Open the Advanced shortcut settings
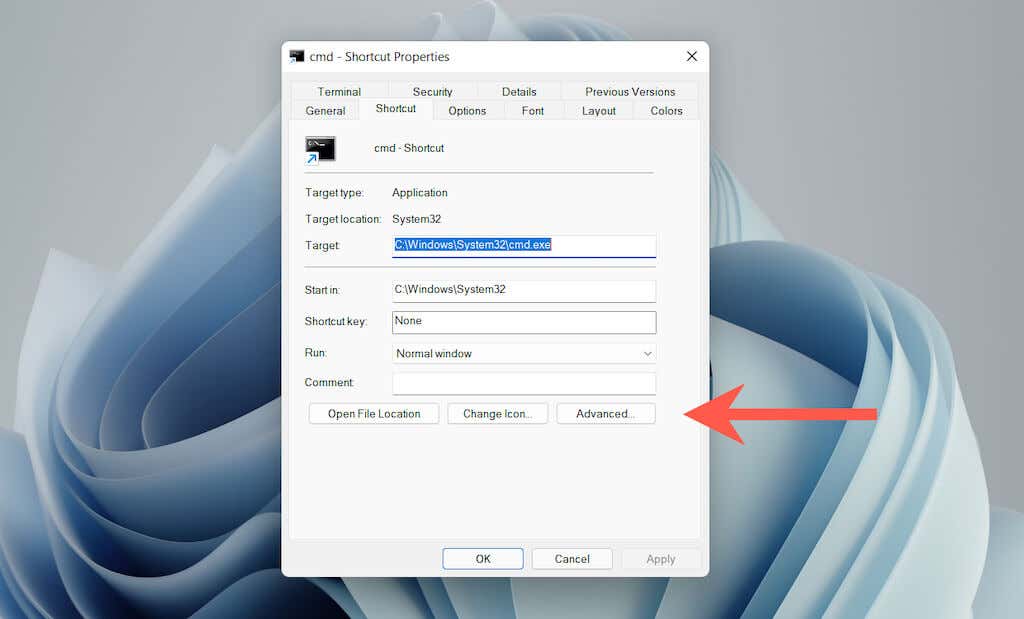Image resolution: width=1024 pixels, height=619 pixels. click(x=606, y=413)
